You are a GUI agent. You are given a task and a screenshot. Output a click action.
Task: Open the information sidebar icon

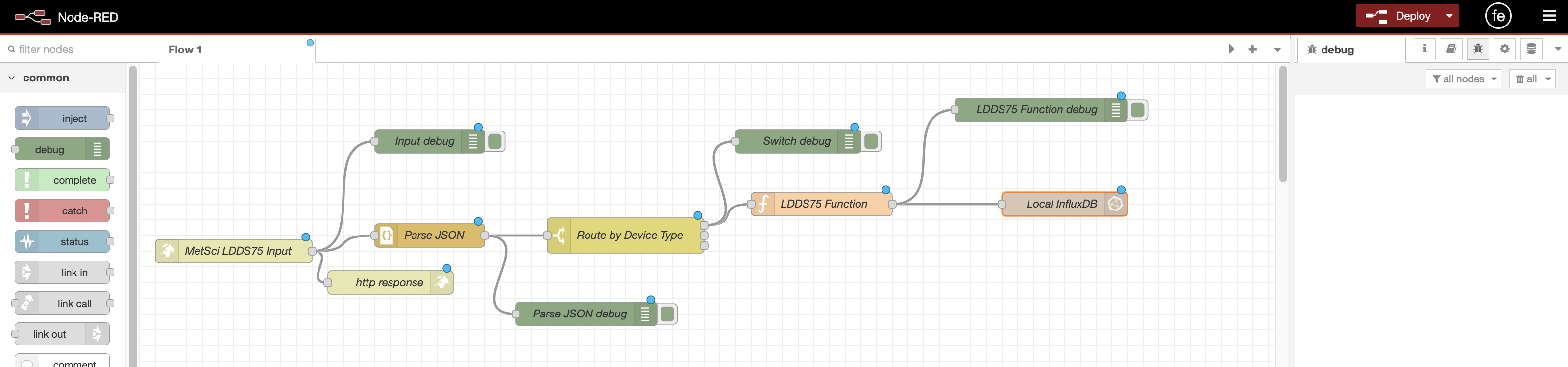(1424, 49)
